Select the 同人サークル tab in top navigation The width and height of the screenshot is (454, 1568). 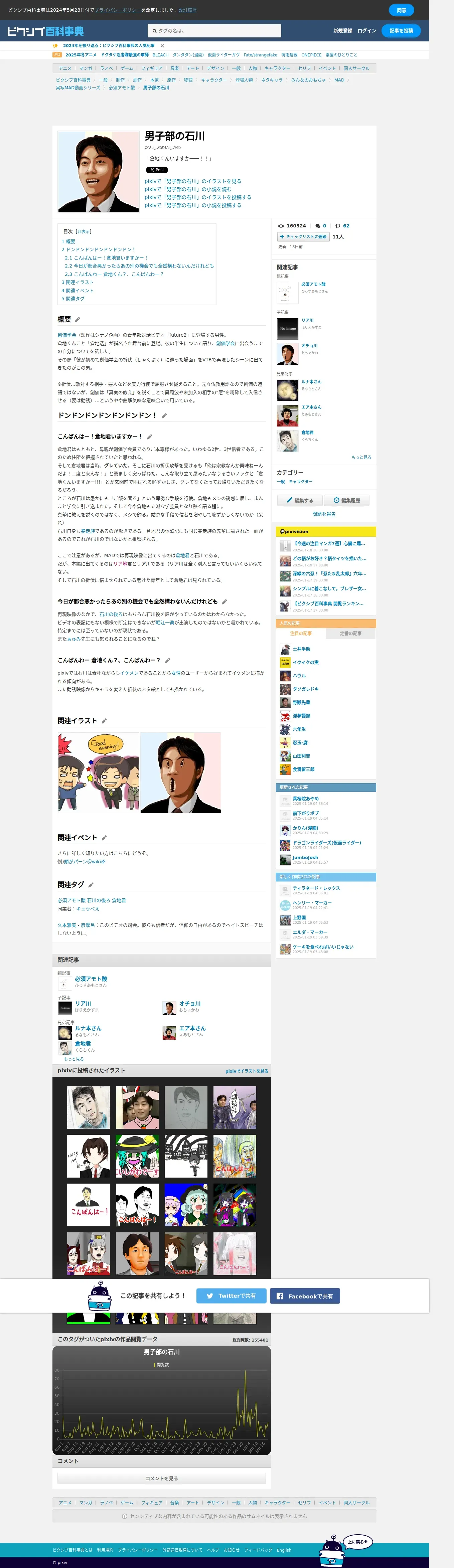(x=356, y=69)
